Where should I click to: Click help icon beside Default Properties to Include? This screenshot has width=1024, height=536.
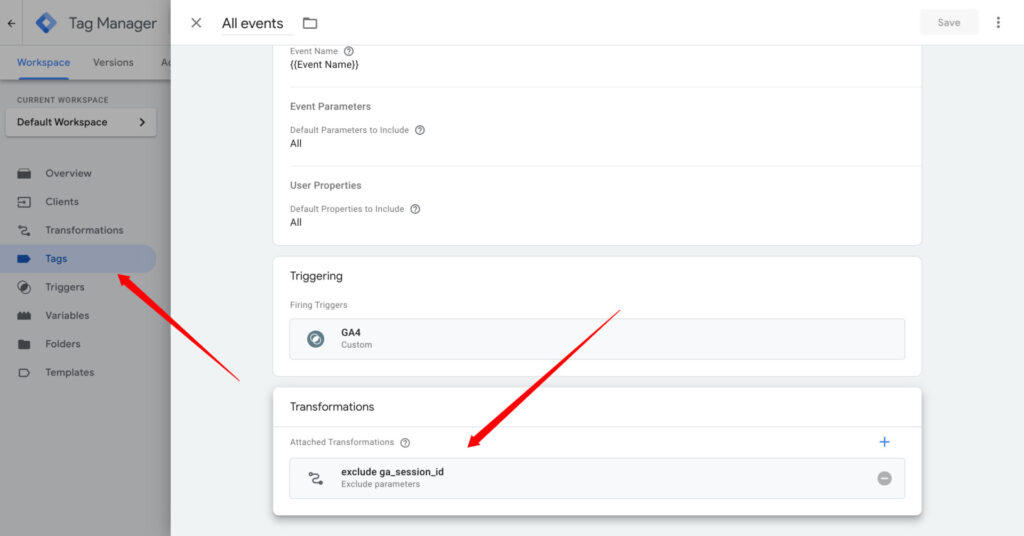click(415, 209)
